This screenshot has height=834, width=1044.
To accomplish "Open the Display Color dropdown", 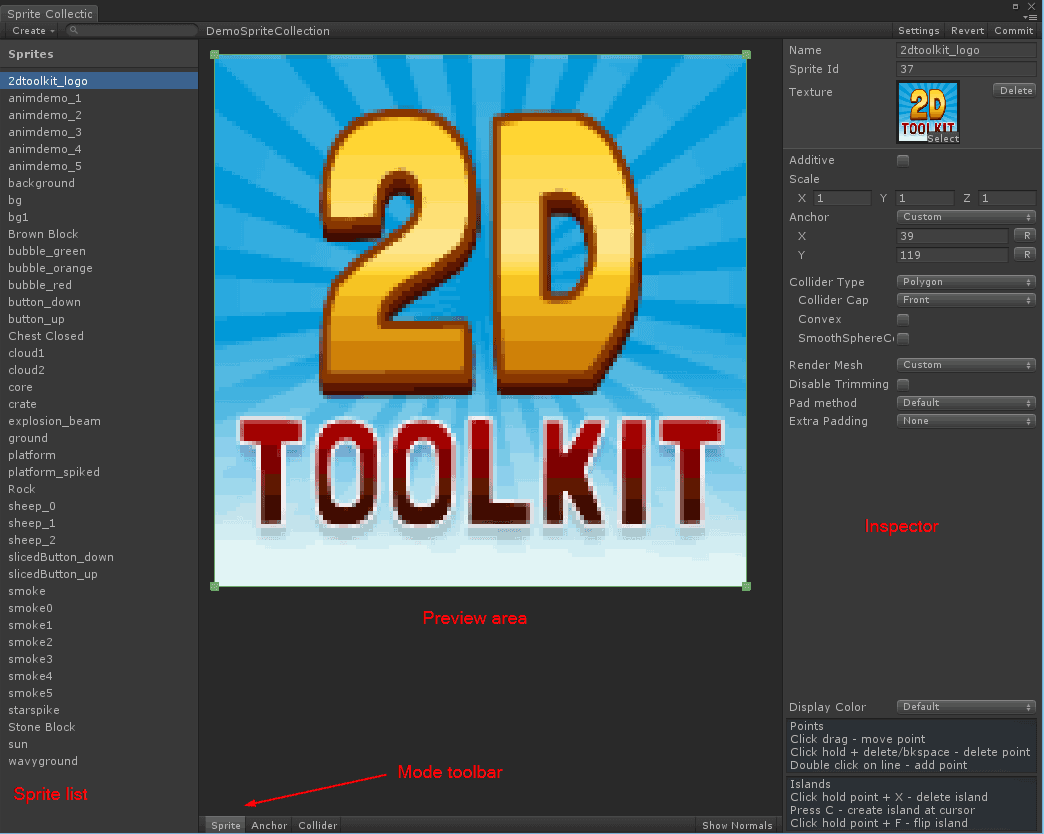I will (966, 707).
